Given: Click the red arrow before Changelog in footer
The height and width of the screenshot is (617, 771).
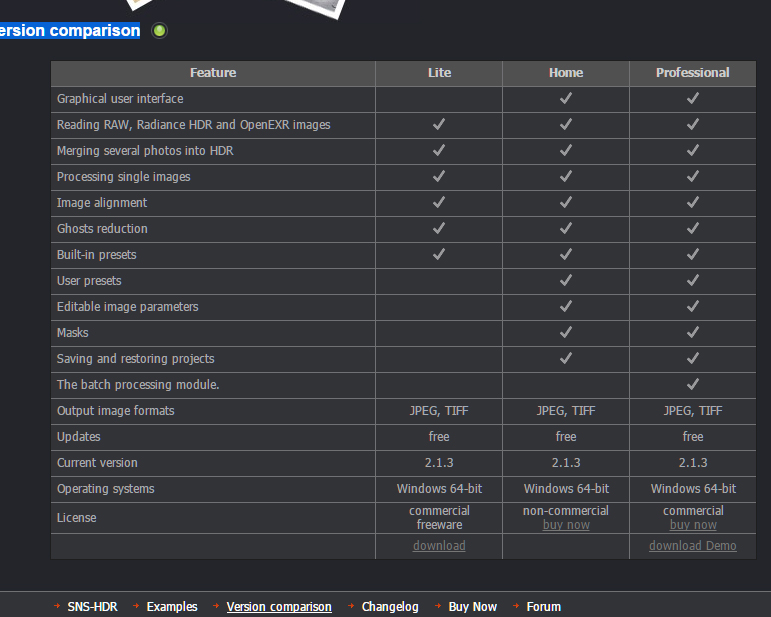Looking at the screenshot, I should (x=351, y=606).
